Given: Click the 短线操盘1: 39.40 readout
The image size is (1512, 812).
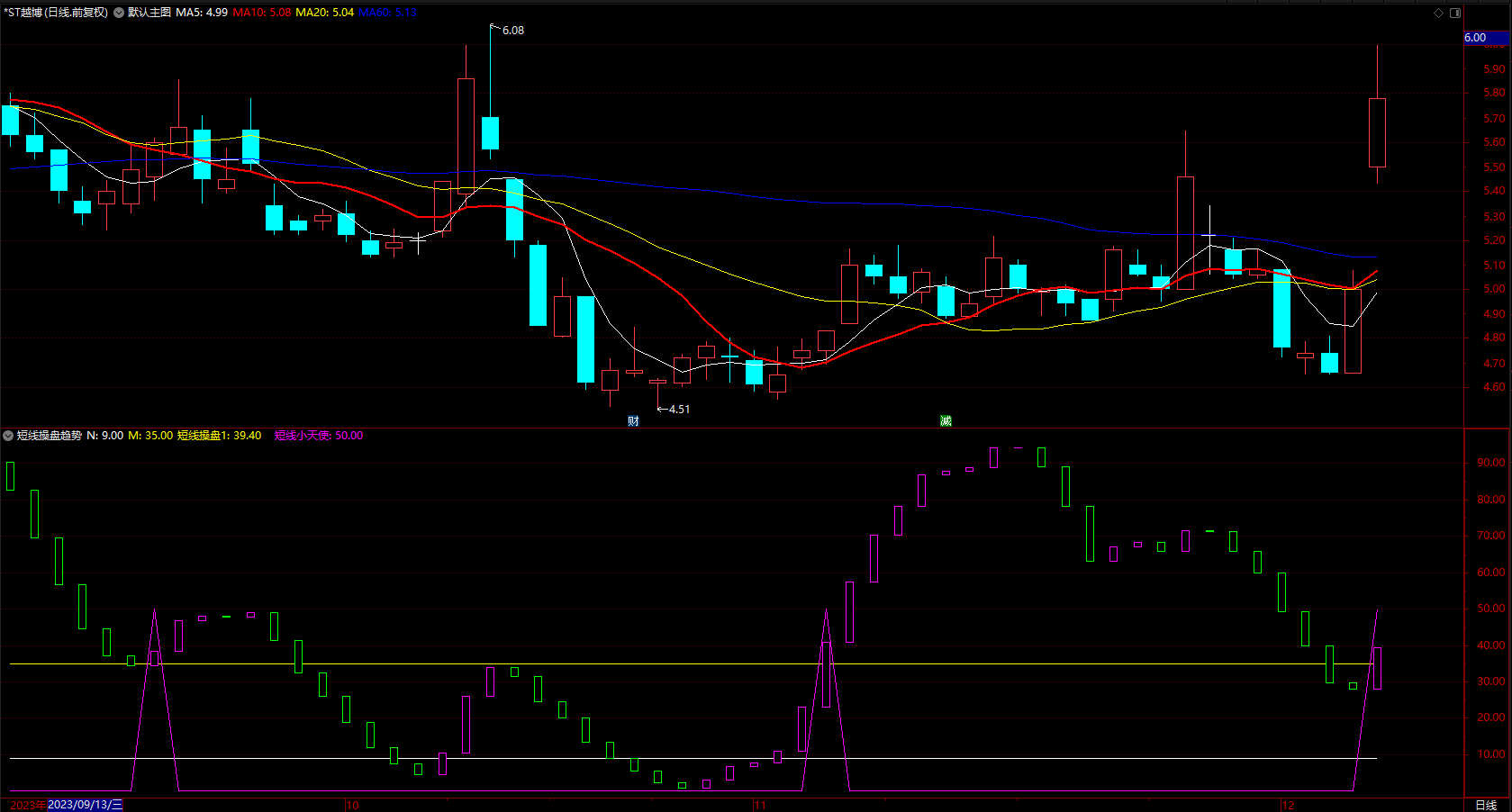Looking at the screenshot, I should [220, 436].
